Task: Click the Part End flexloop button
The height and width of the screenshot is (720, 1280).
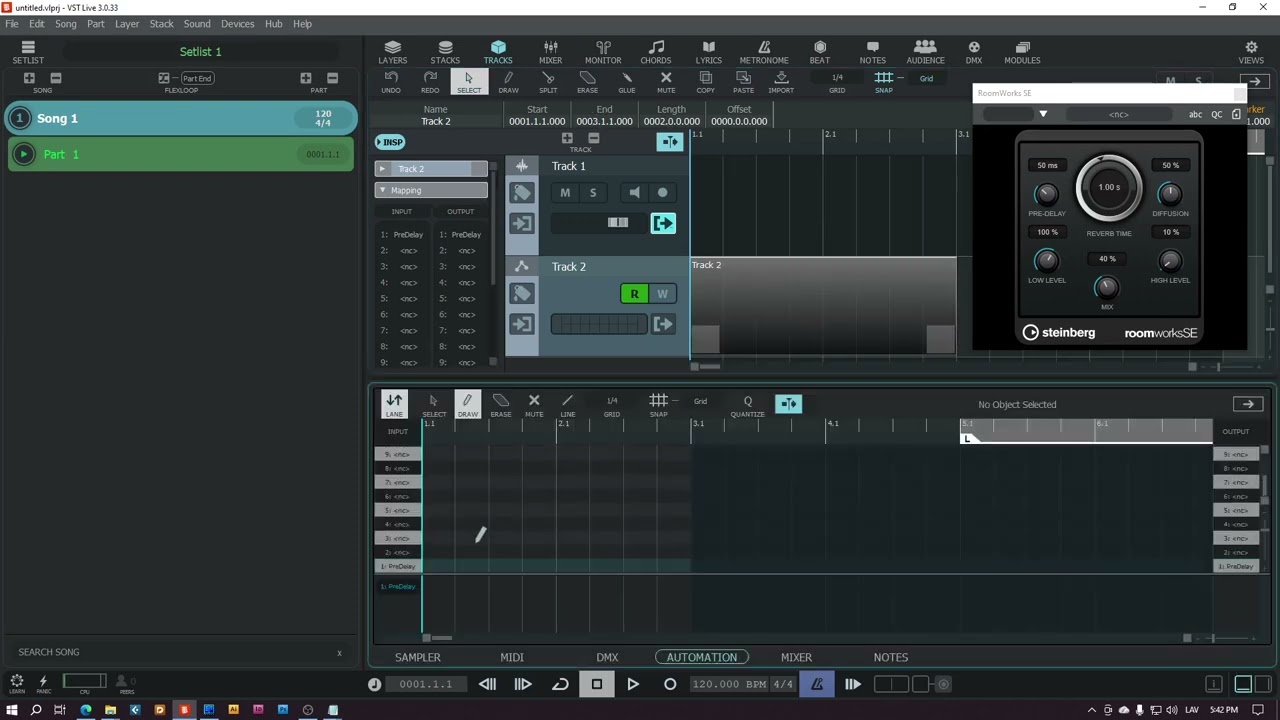Action: (196, 78)
